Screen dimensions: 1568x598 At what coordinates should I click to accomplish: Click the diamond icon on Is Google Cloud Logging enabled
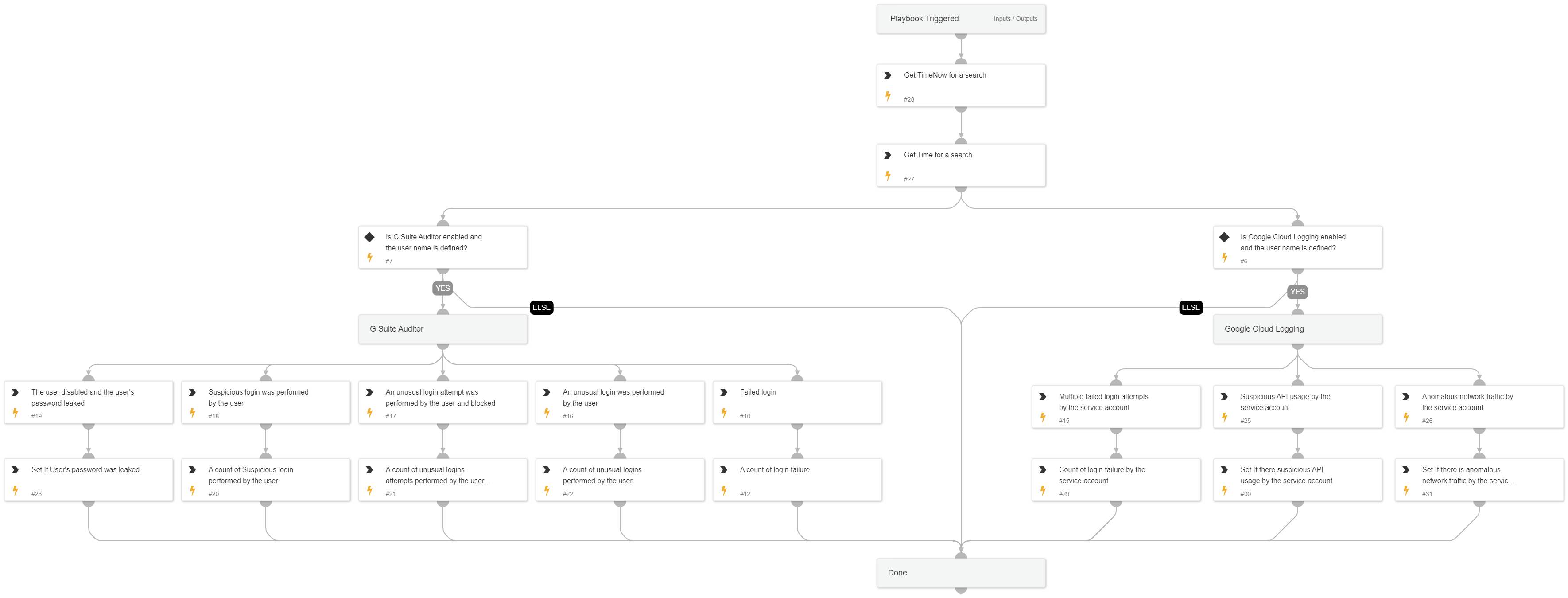(x=1225, y=238)
